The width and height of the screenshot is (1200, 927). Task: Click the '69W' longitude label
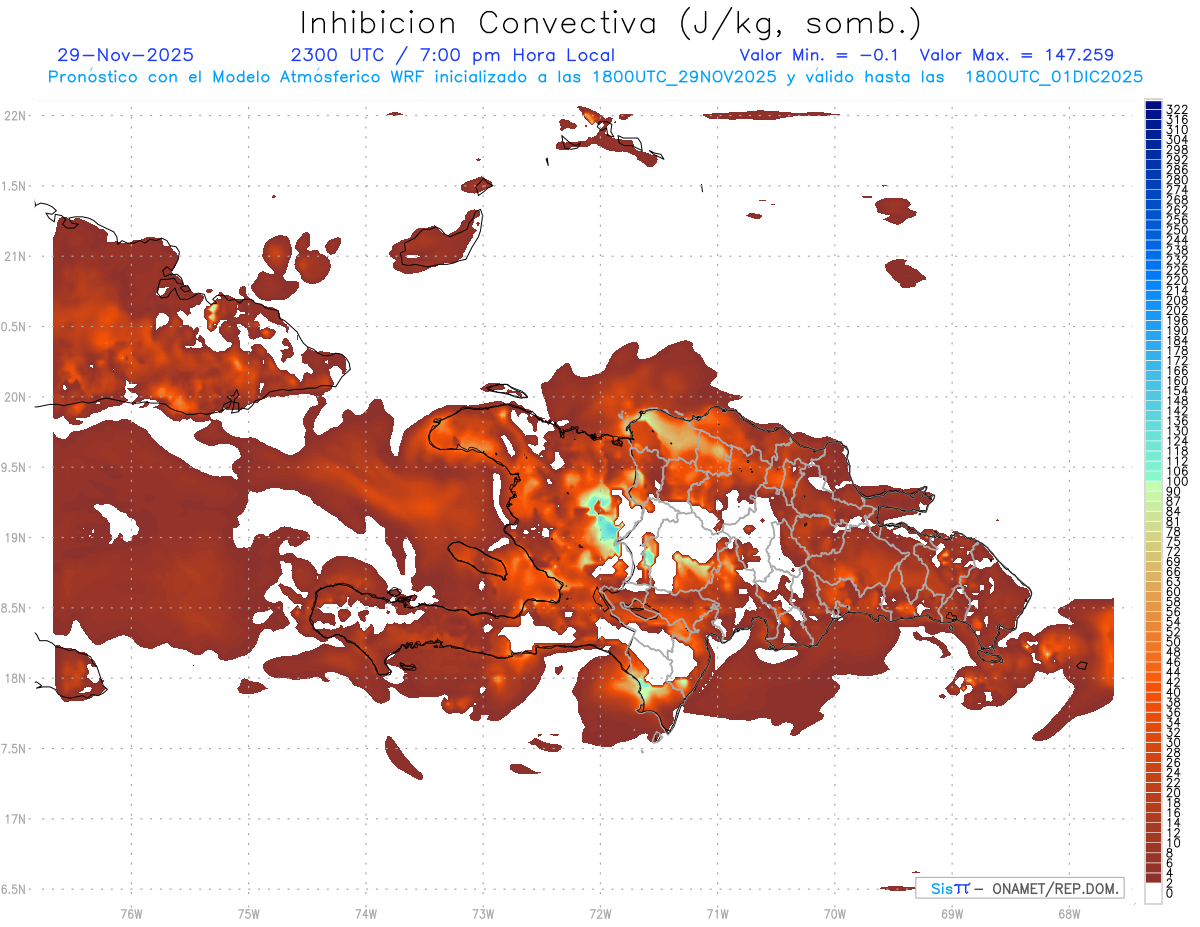951,912
